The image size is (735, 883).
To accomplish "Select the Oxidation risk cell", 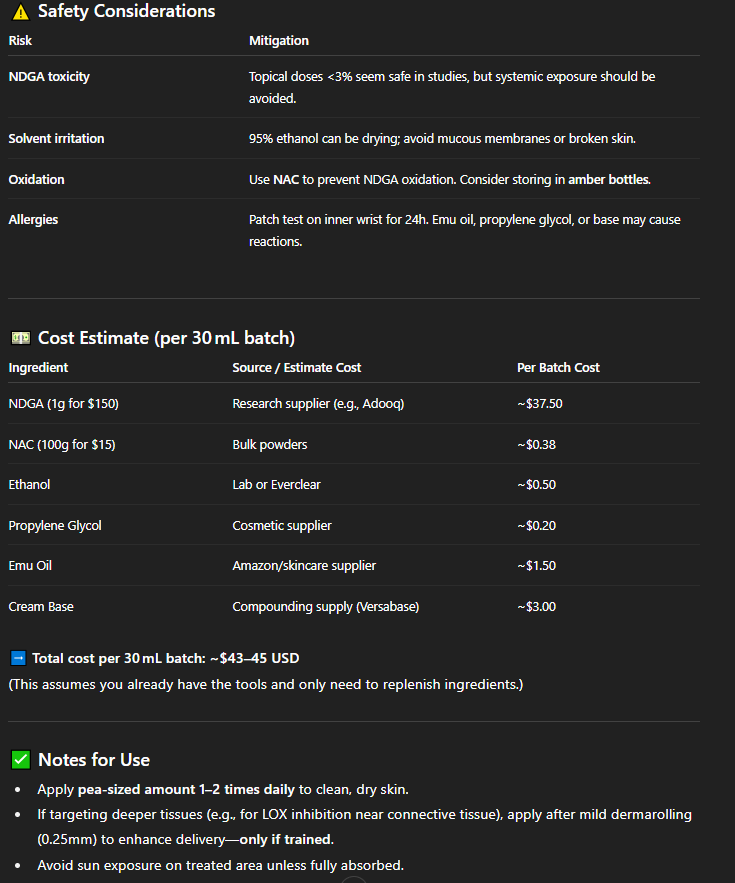I will click(x=37, y=180).
